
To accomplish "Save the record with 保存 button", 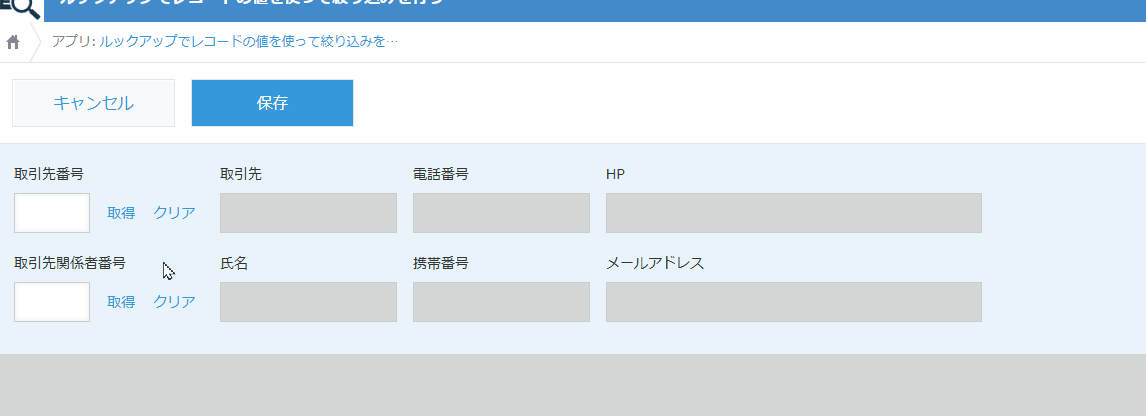I will [x=272, y=103].
